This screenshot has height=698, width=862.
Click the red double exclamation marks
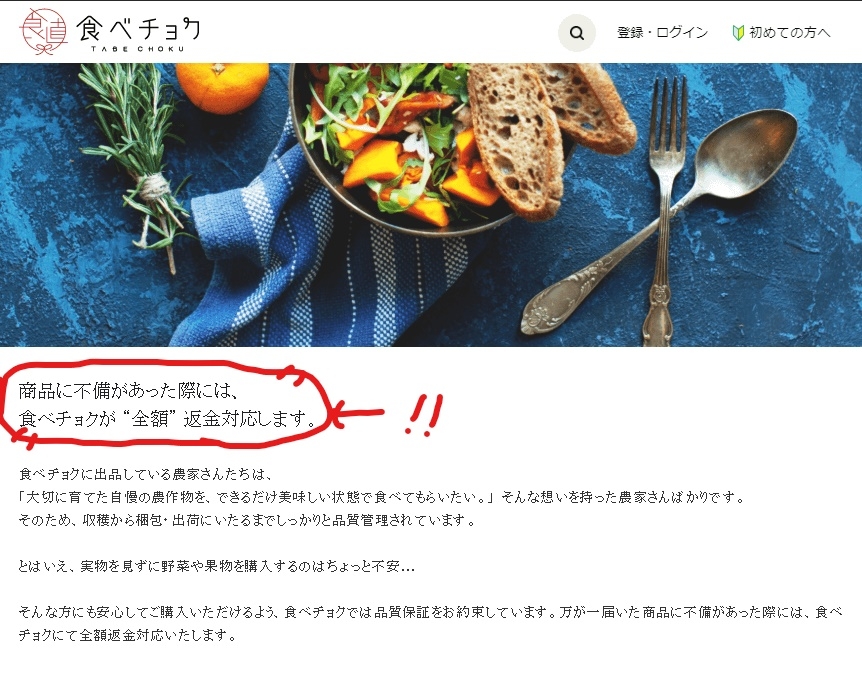(x=424, y=415)
